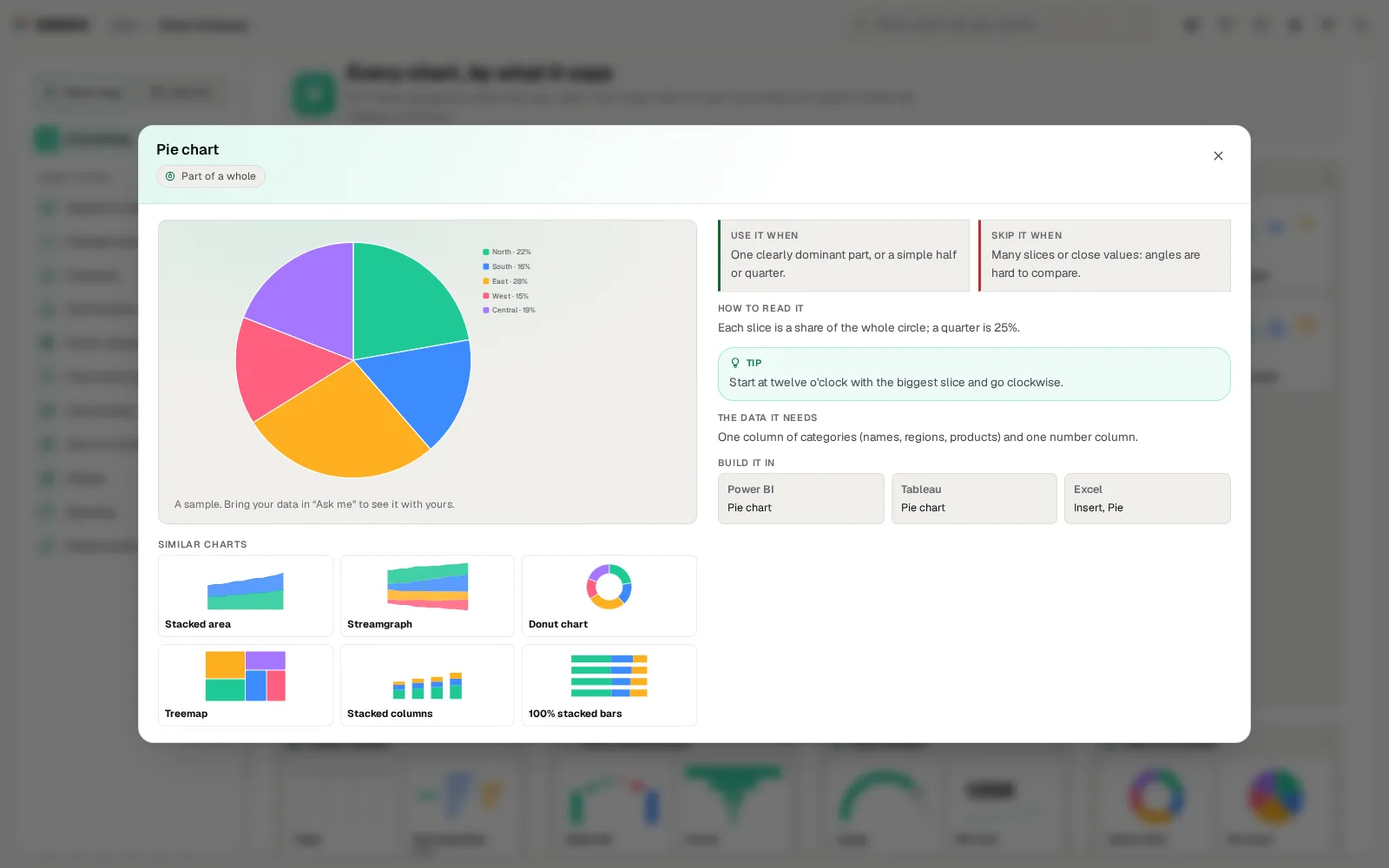The height and width of the screenshot is (868, 1389).
Task: Open the Stacked area similar chart card
Action: [246, 596]
